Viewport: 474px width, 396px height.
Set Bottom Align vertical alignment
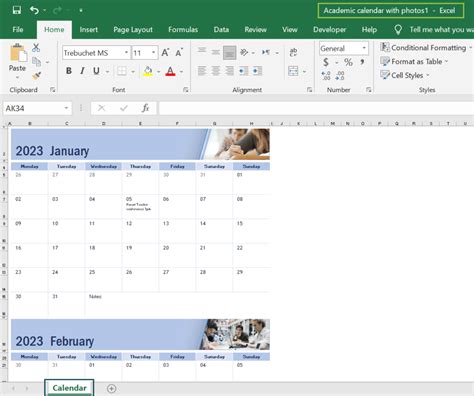pyautogui.click(x=230, y=53)
